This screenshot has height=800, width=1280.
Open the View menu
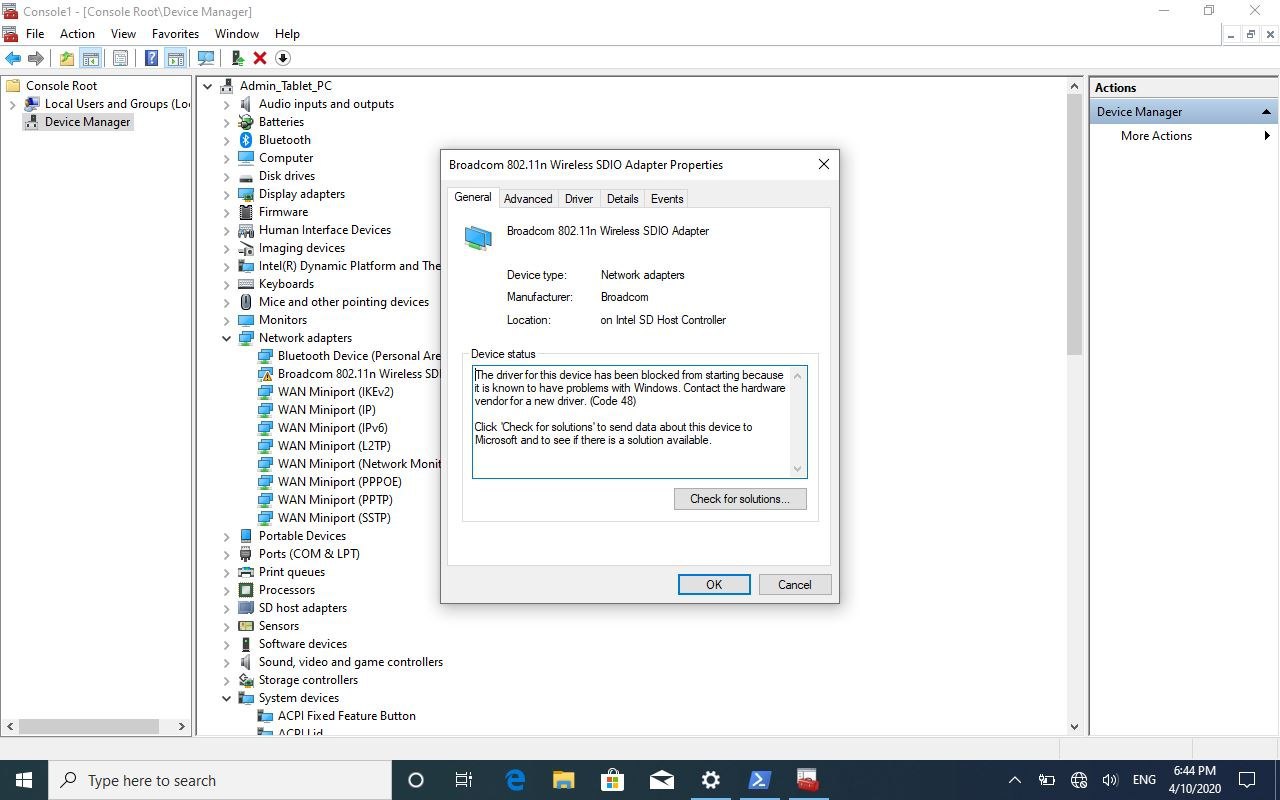pyautogui.click(x=123, y=34)
